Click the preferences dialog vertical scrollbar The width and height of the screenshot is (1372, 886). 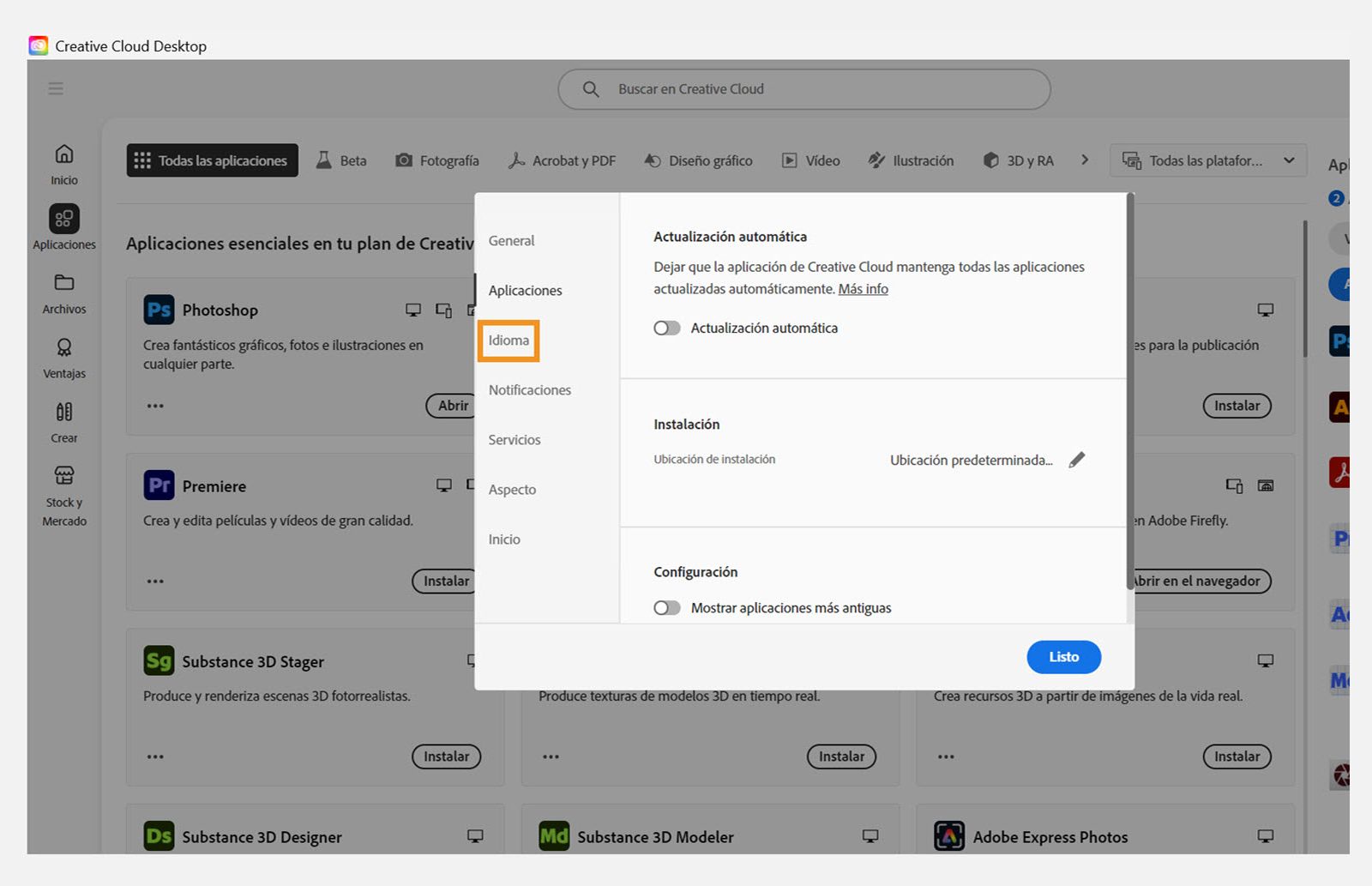[1130, 391]
